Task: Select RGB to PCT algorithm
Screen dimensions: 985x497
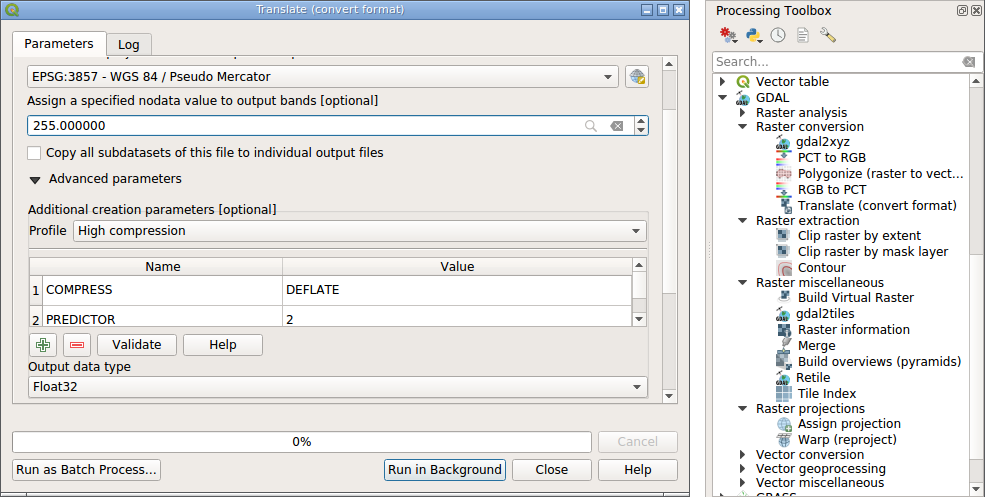Action: [x=832, y=190]
